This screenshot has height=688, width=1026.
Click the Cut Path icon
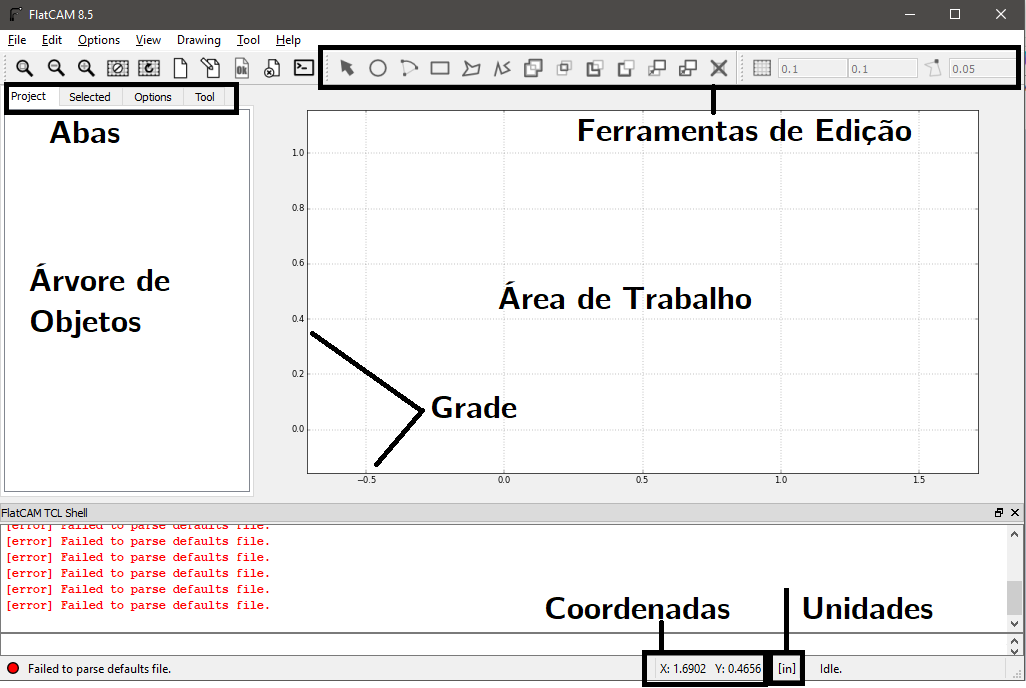pos(626,68)
